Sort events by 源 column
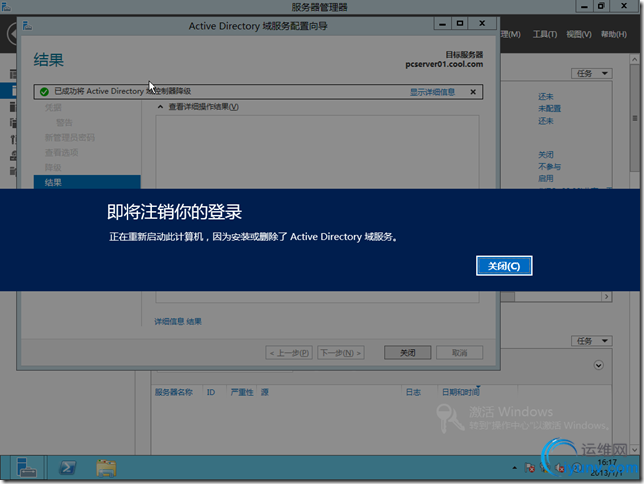 [x=264, y=392]
